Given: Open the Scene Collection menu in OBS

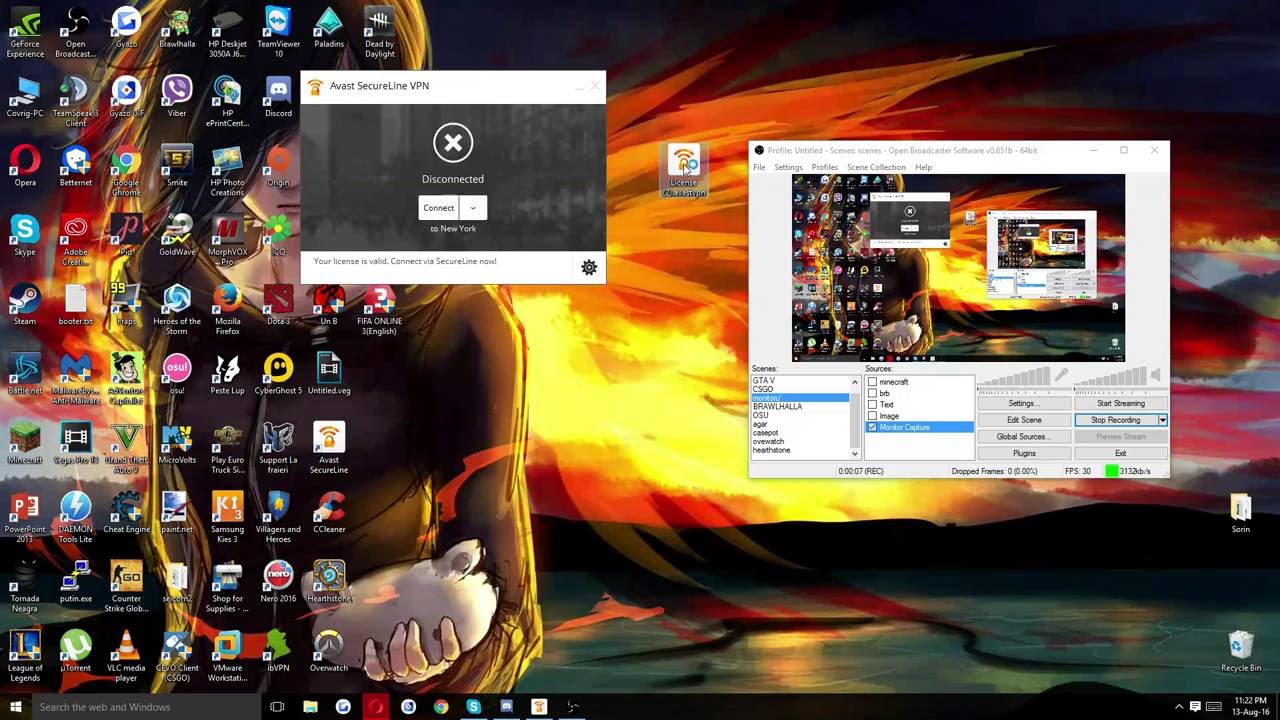Looking at the screenshot, I should coord(876,167).
